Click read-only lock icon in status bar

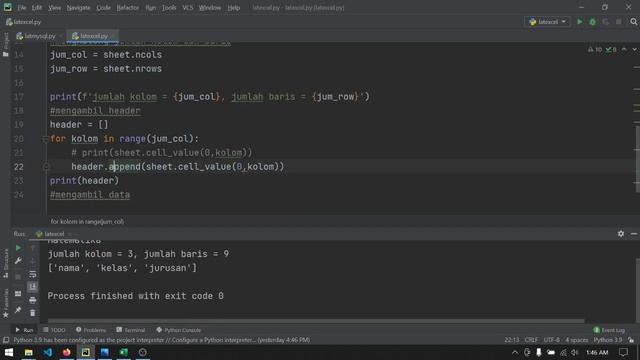(631, 340)
